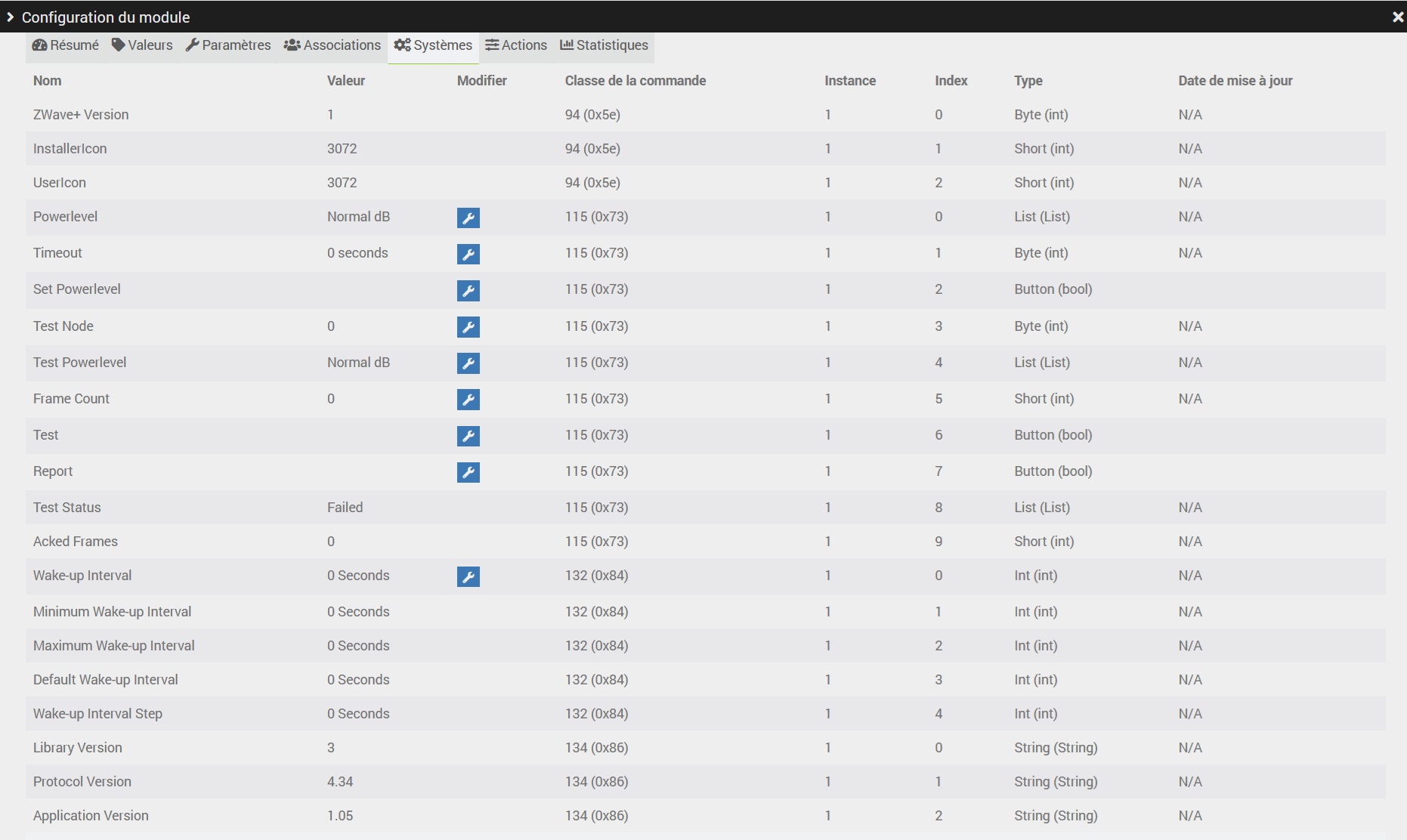Switch to the Résumé tab
The height and width of the screenshot is (840, 1407).
pos(66,45)
